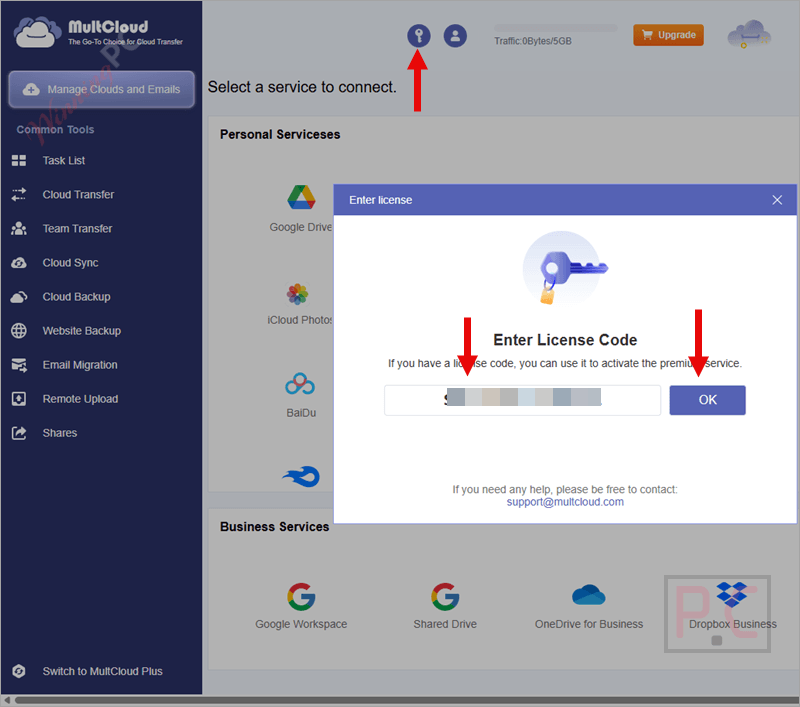Open the Task List icon
Image resolution: width=800 pixels, height=707 pixels.
pos(19,161)
